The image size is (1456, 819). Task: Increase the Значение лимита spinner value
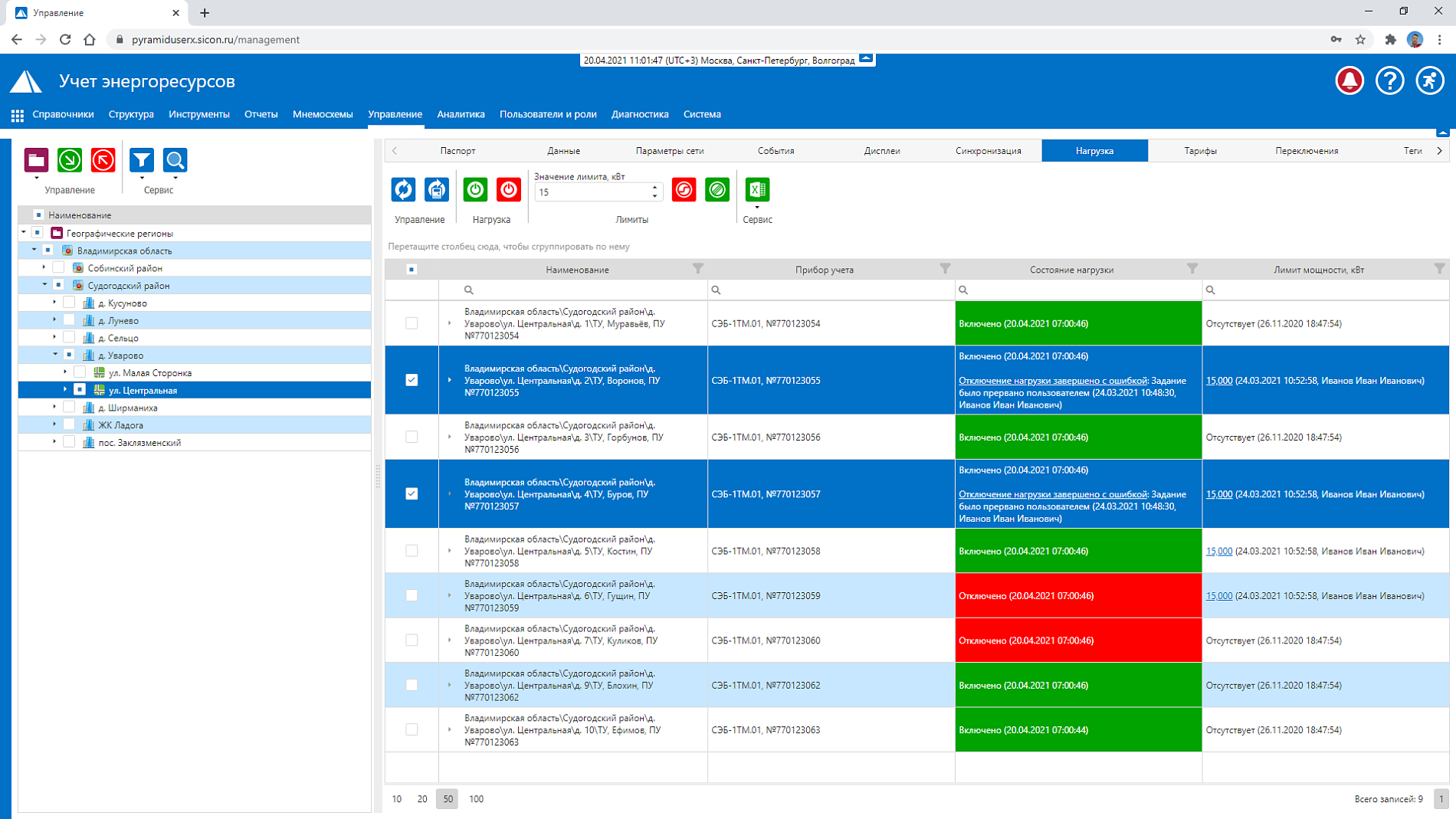[654, 187]
